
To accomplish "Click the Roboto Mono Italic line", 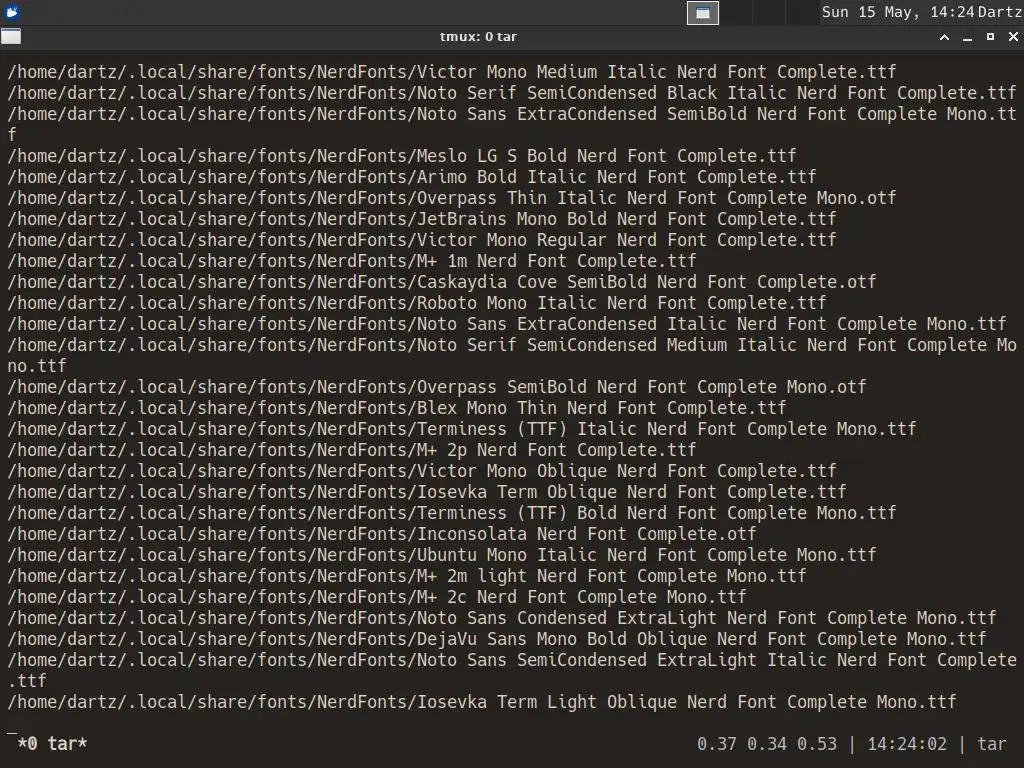I will [x=417, y=302].
